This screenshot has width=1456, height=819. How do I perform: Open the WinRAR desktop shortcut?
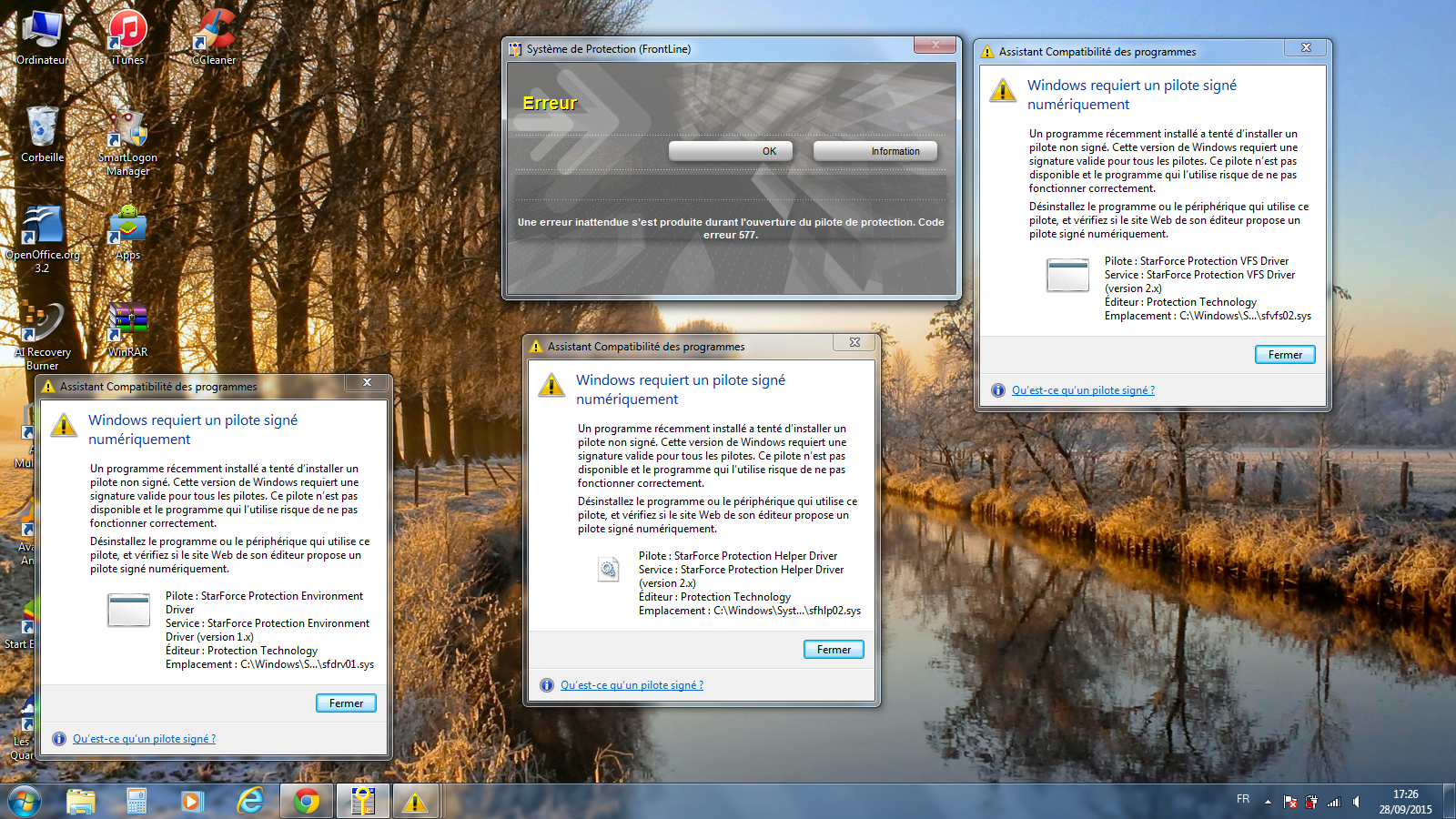(x=127, y=329)
